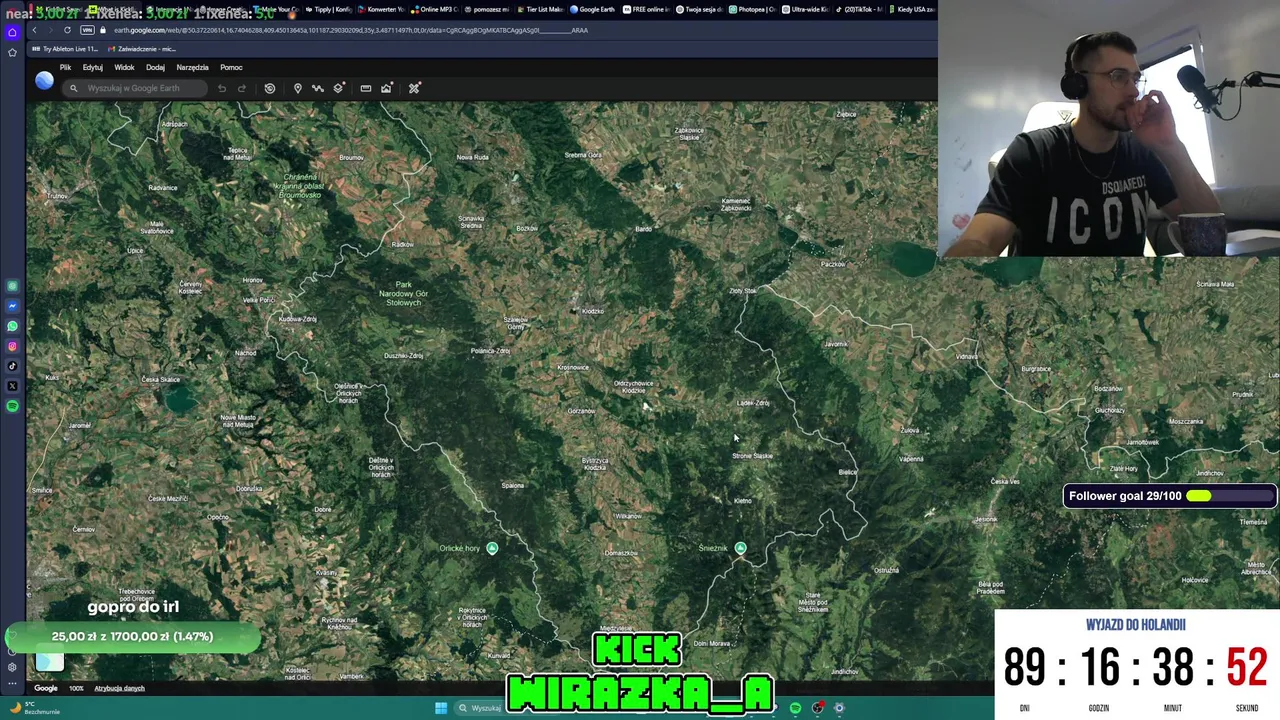1280x720 pixels.
Task: Click the 100% zoom indicator
Action: click(76, 688)
